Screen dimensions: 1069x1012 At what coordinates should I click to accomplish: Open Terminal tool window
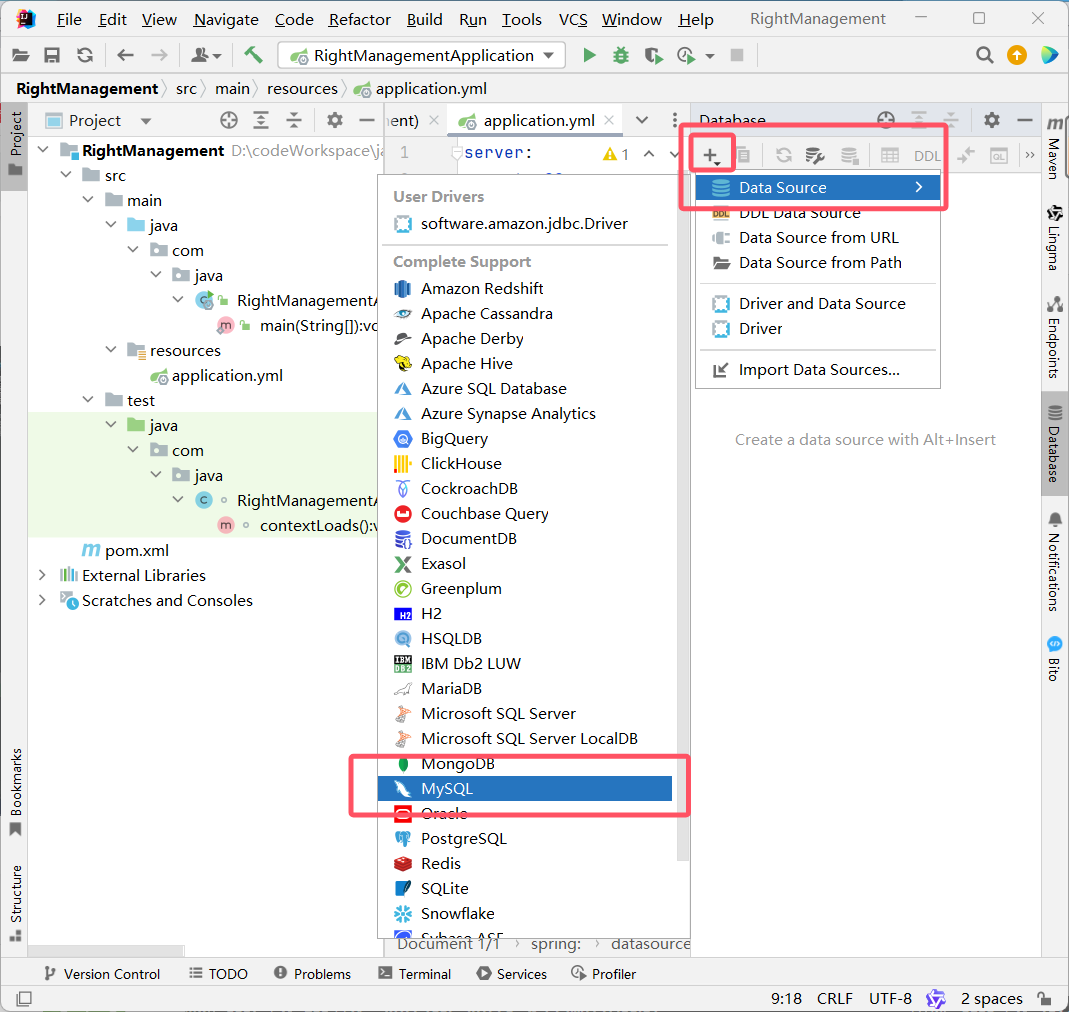[415, 974]
